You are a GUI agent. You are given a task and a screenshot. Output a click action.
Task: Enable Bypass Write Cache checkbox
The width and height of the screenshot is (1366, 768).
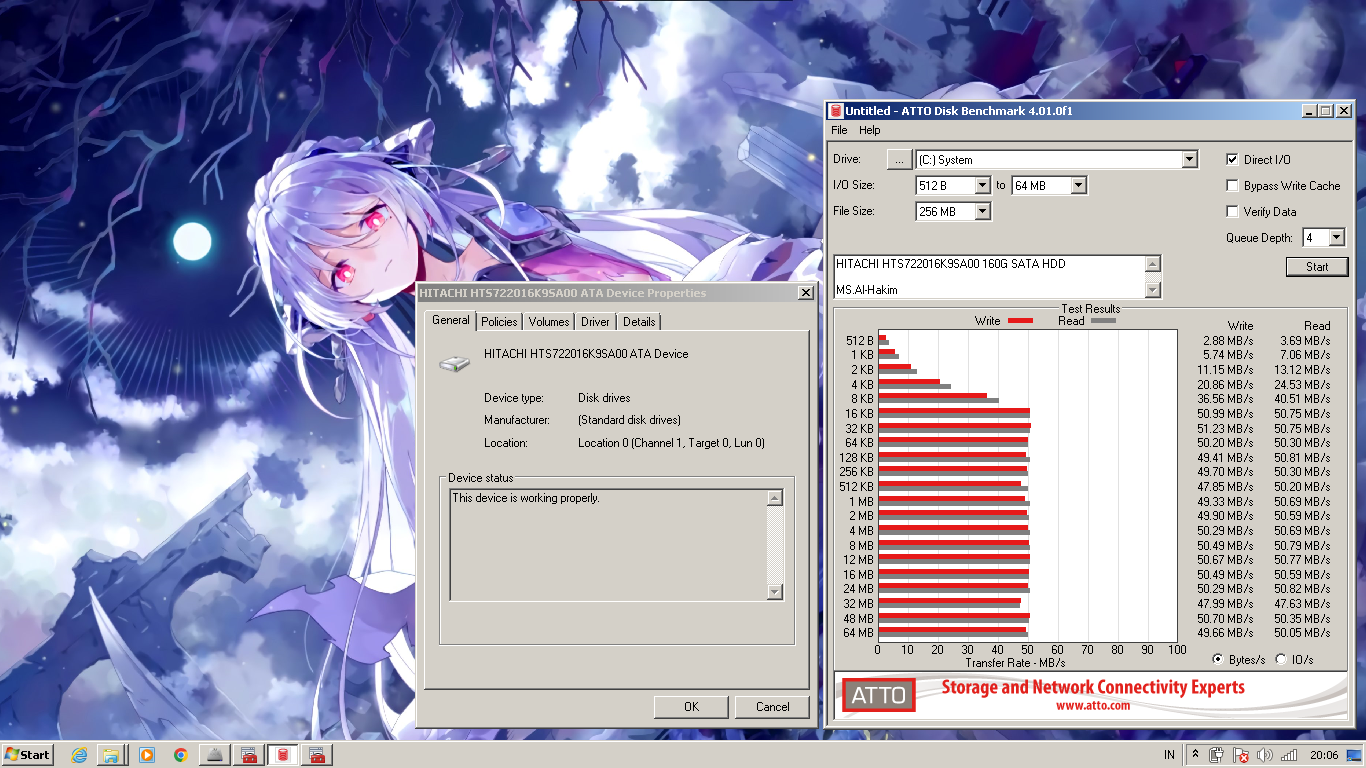pos(1233,185)
